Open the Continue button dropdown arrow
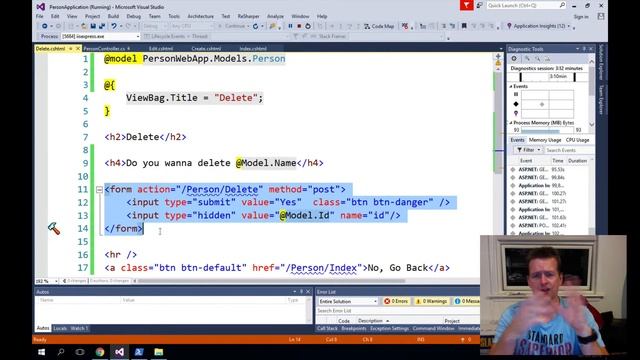Image resolution: width=640 pixels, height=360 pixels. click(248, 26)
